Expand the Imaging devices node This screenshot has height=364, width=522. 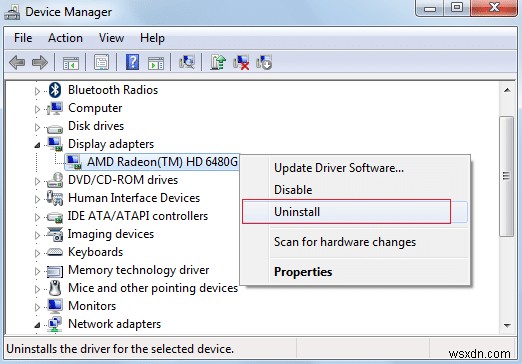point(37,235)
